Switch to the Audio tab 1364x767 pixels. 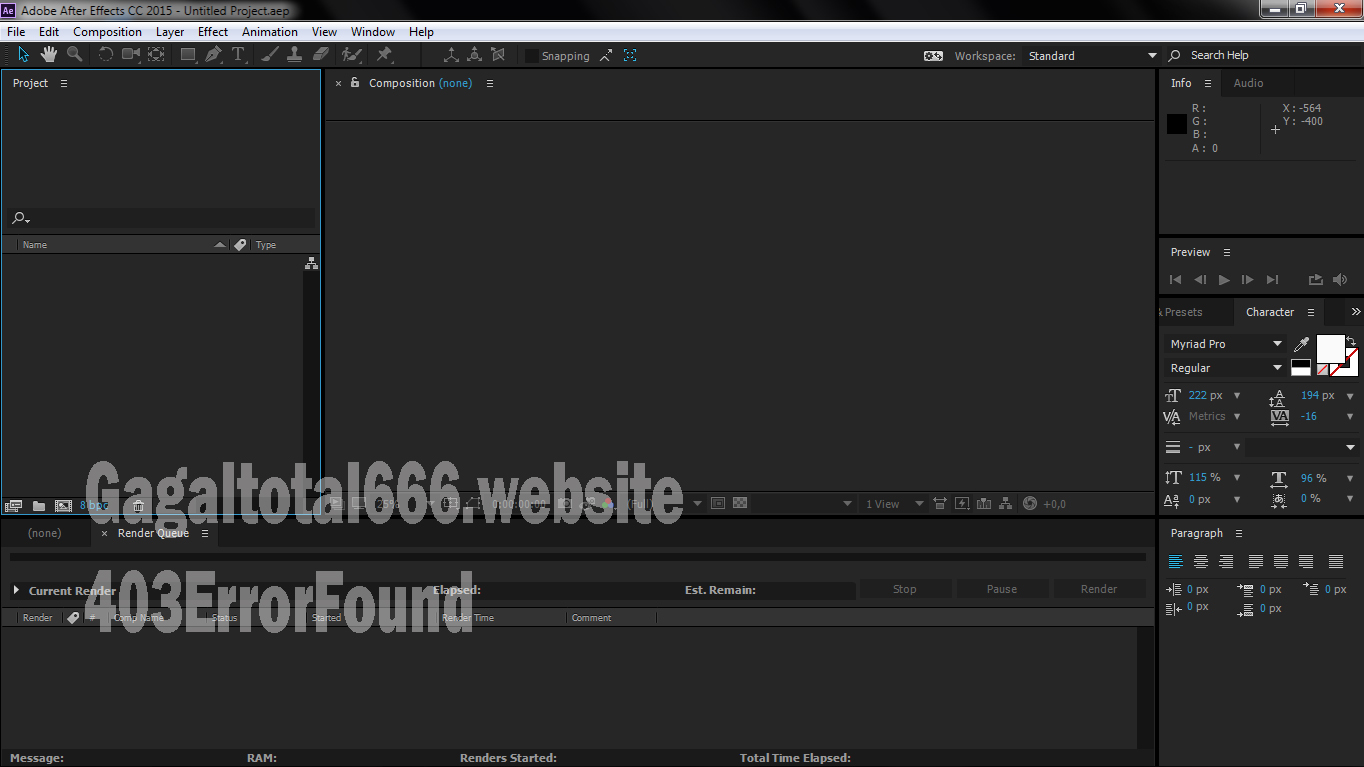pos(1247,83)
